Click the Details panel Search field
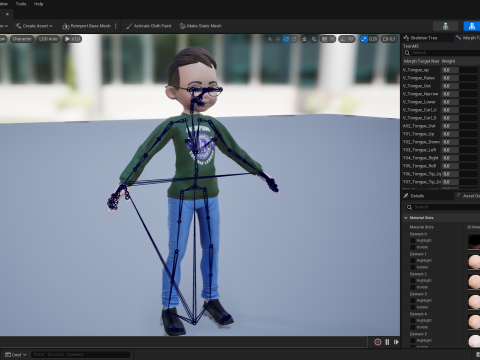Image resolution: width=480 pixels, height=360 pixels. 443,207
